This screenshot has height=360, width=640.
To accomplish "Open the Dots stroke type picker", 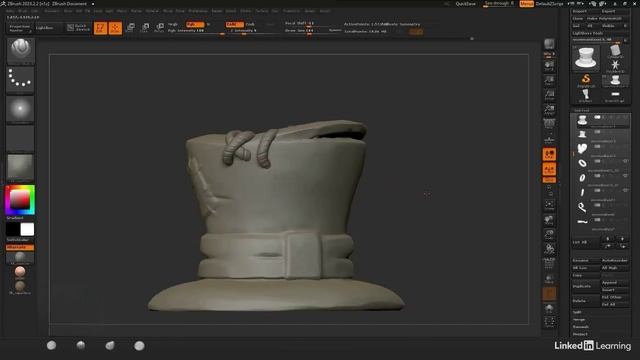I will pos(20,80).
